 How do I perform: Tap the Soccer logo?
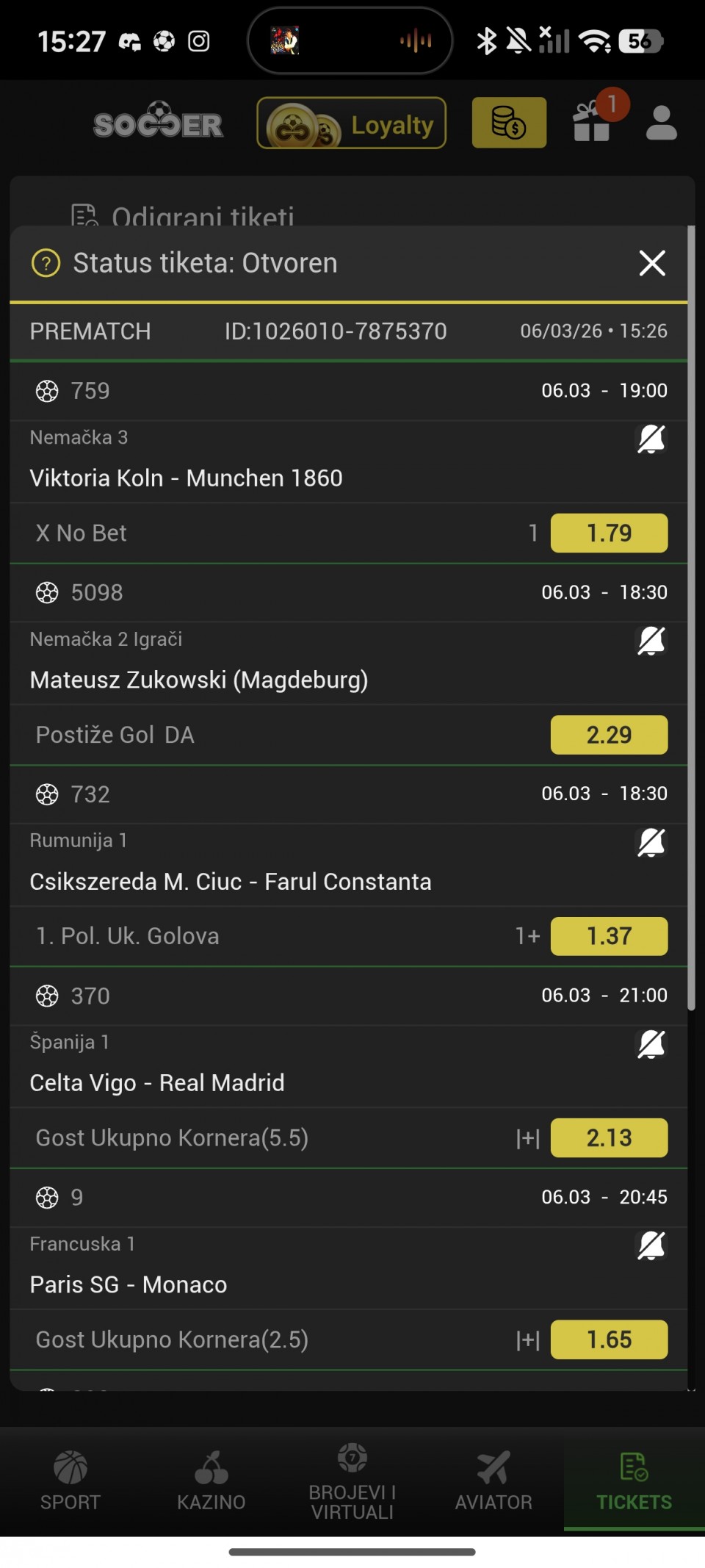click(x=158, y=123)
